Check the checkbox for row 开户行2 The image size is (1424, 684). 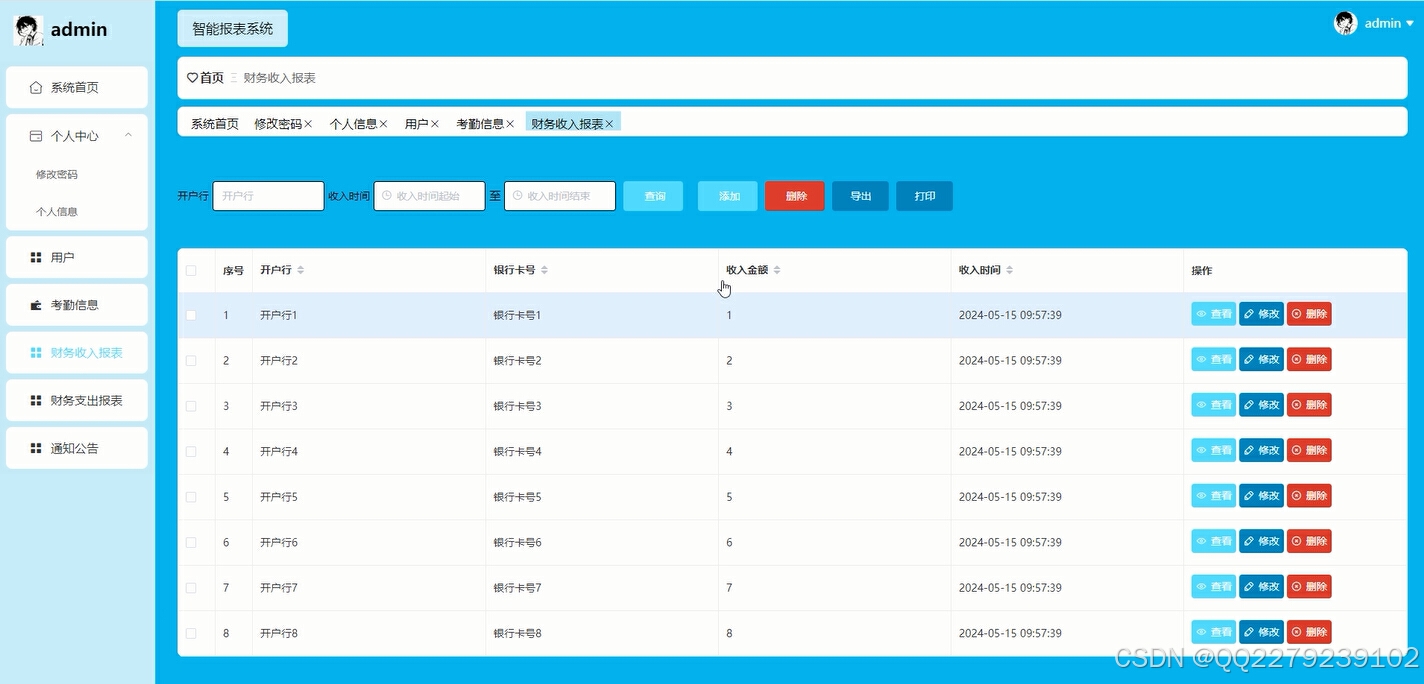coord(191,361)
